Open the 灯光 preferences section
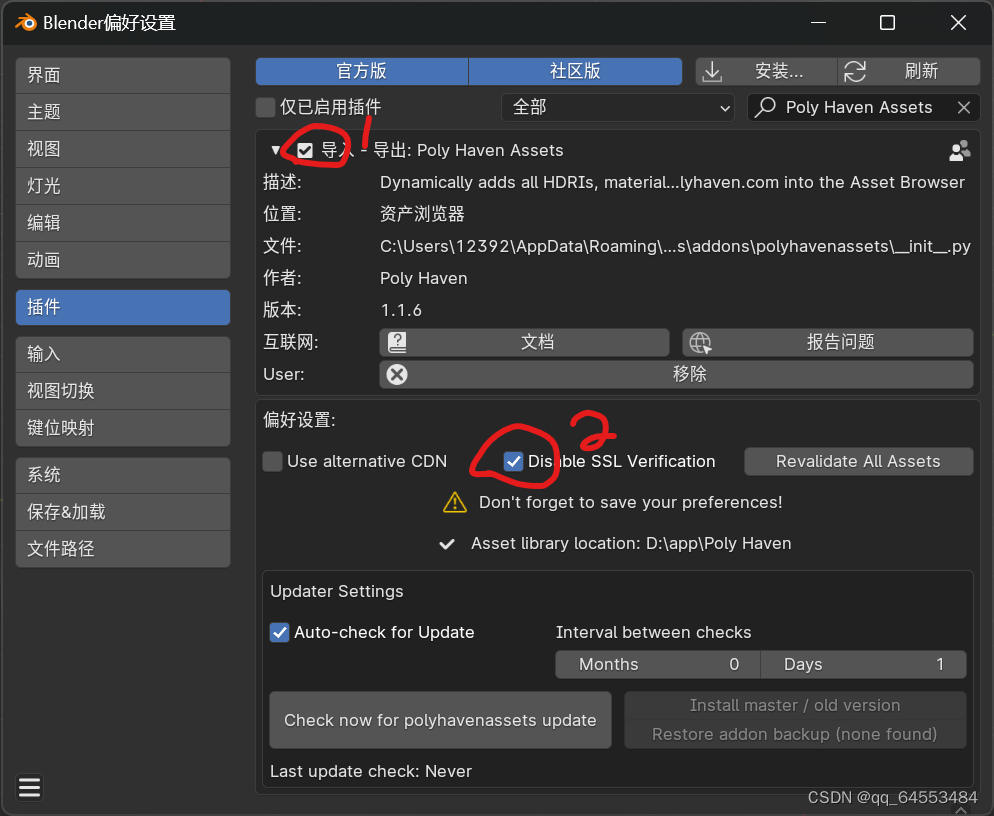Viewport: 994px width, 816px height. pyautogui.click(x=123, y=186)
